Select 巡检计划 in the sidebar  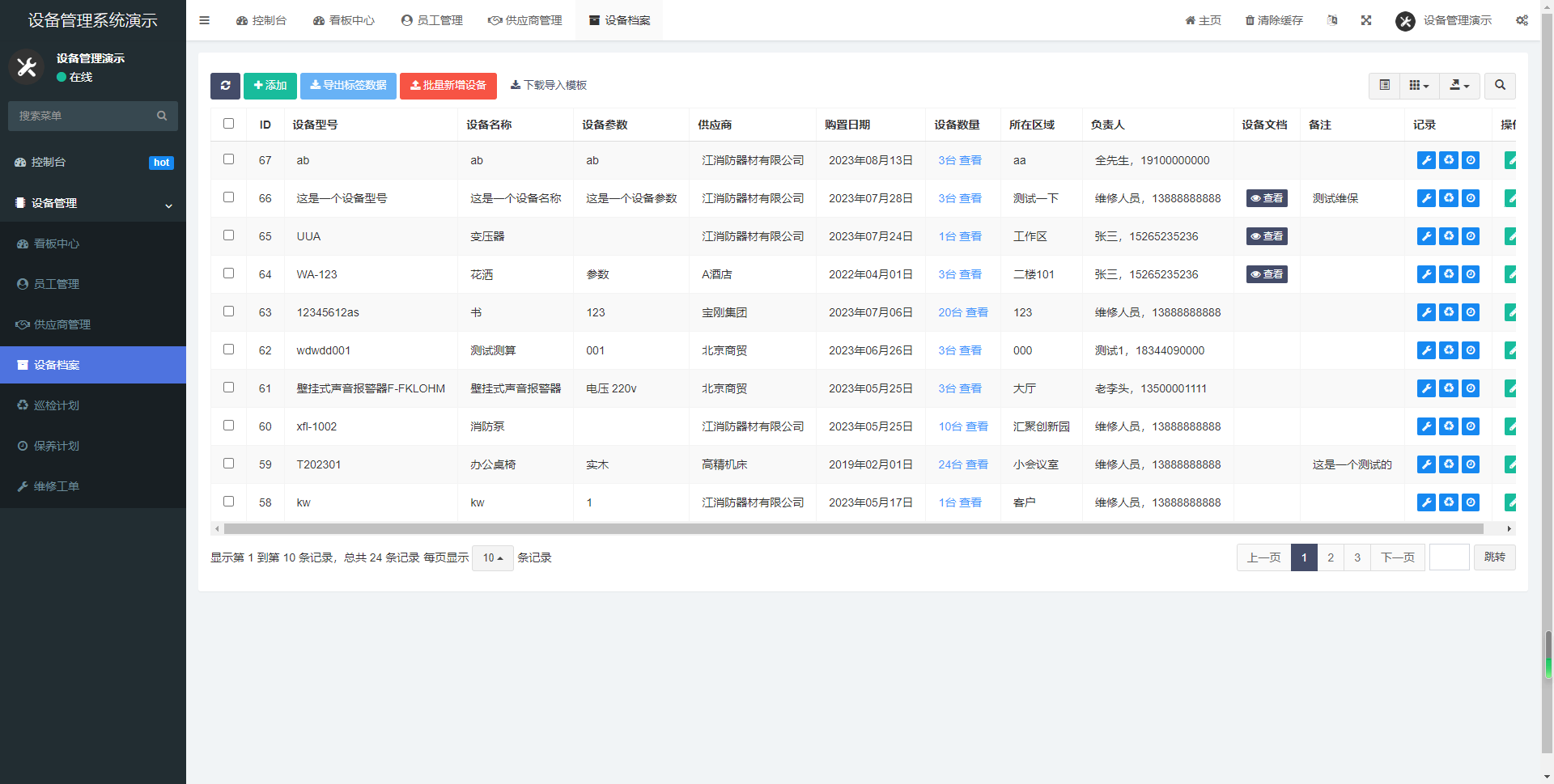(93, 405)
